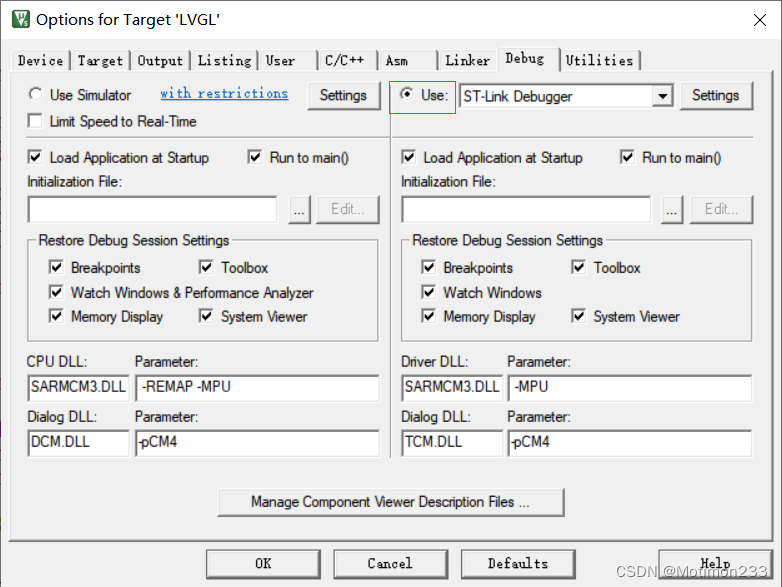Open Manage Component Viewer Description Files

pos(391,502)
